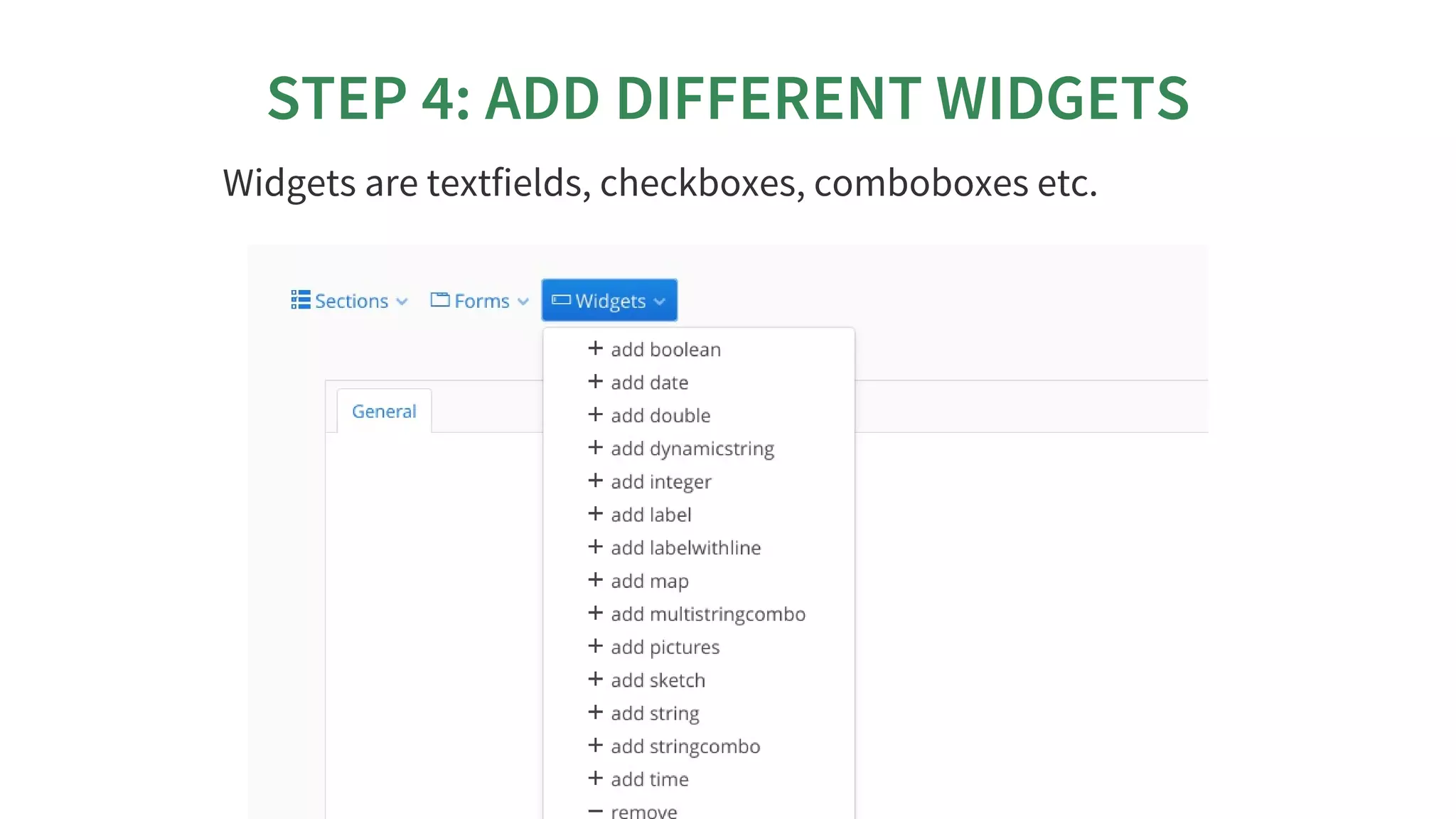Click plus icon beside add stringcombo
Screen dimensions: 1456x819
(596, 745)
